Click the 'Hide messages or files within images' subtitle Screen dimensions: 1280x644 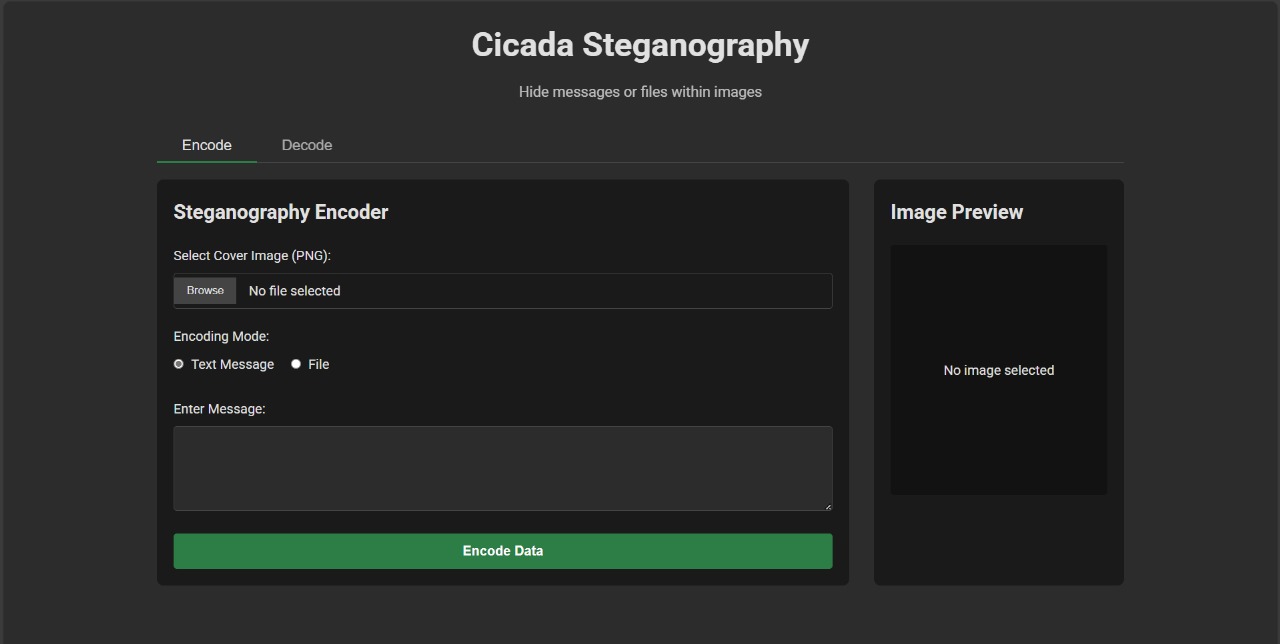640,92
